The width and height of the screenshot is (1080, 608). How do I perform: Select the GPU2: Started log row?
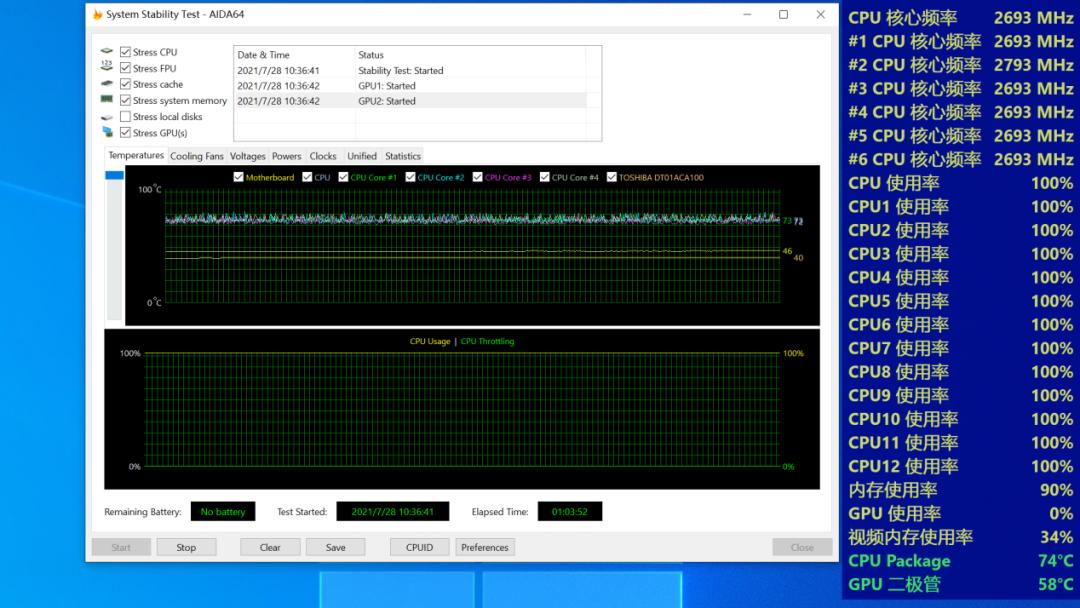400,101
